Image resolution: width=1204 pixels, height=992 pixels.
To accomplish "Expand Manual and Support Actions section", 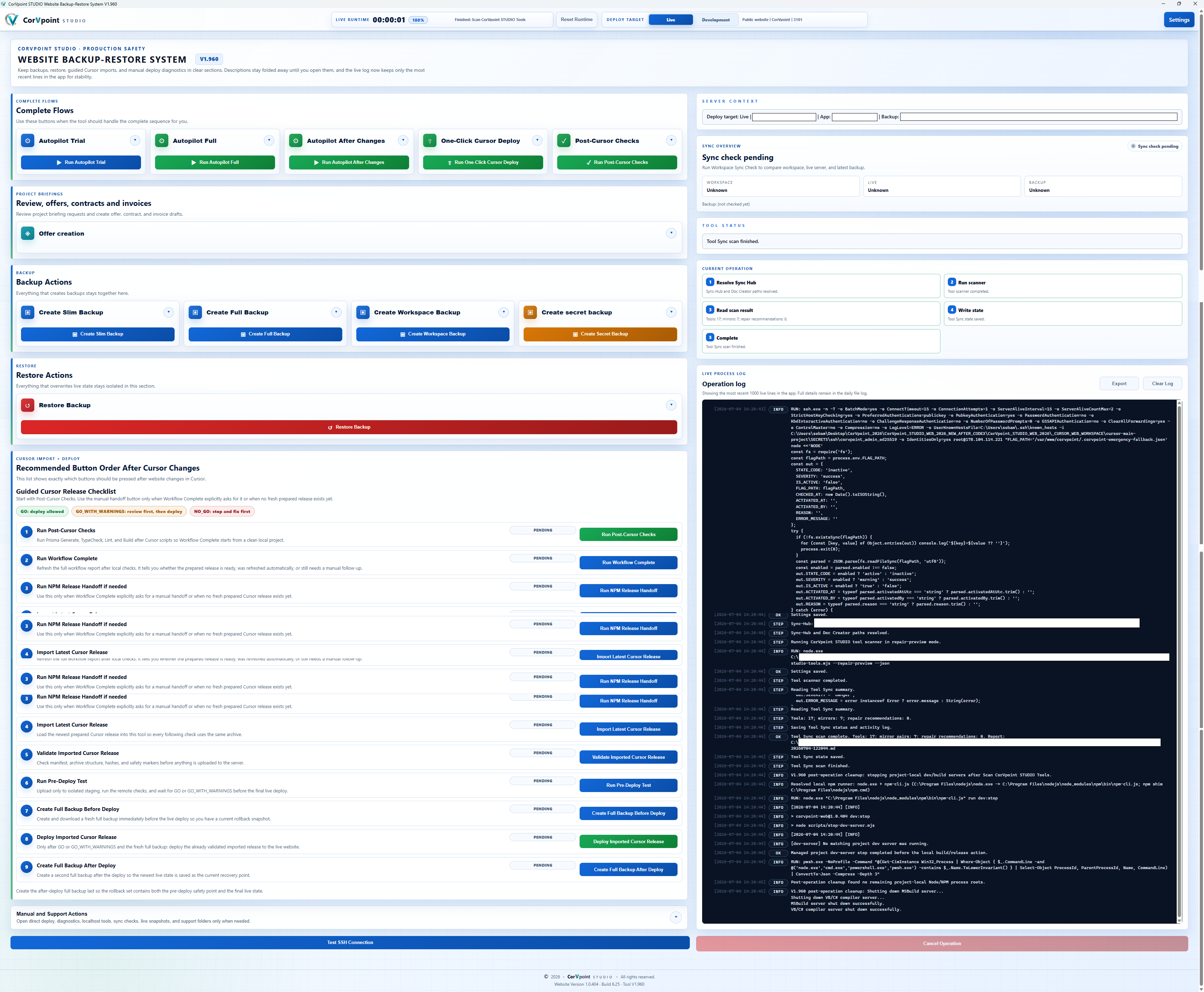I will coord(676,917).
